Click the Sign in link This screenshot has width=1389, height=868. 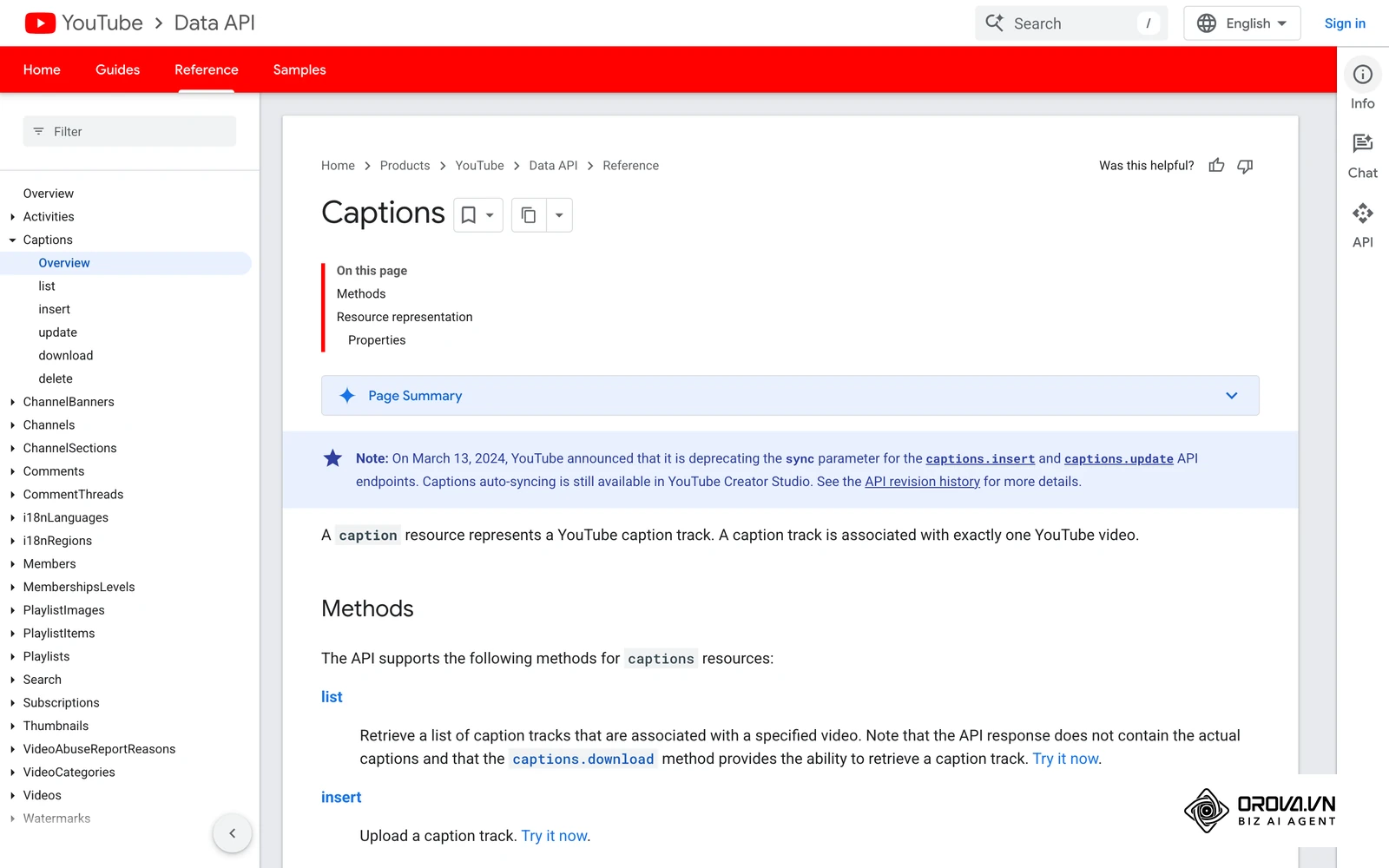point(1345,23)
